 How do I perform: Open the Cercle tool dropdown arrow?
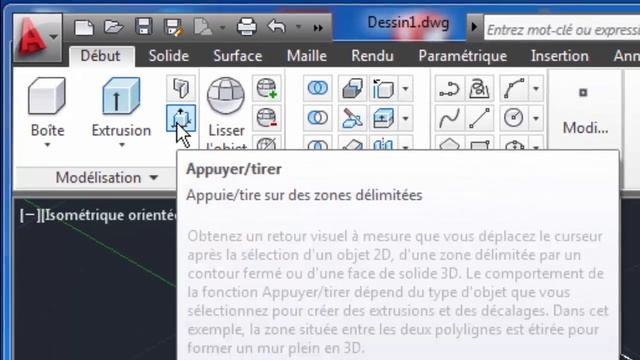536,118
